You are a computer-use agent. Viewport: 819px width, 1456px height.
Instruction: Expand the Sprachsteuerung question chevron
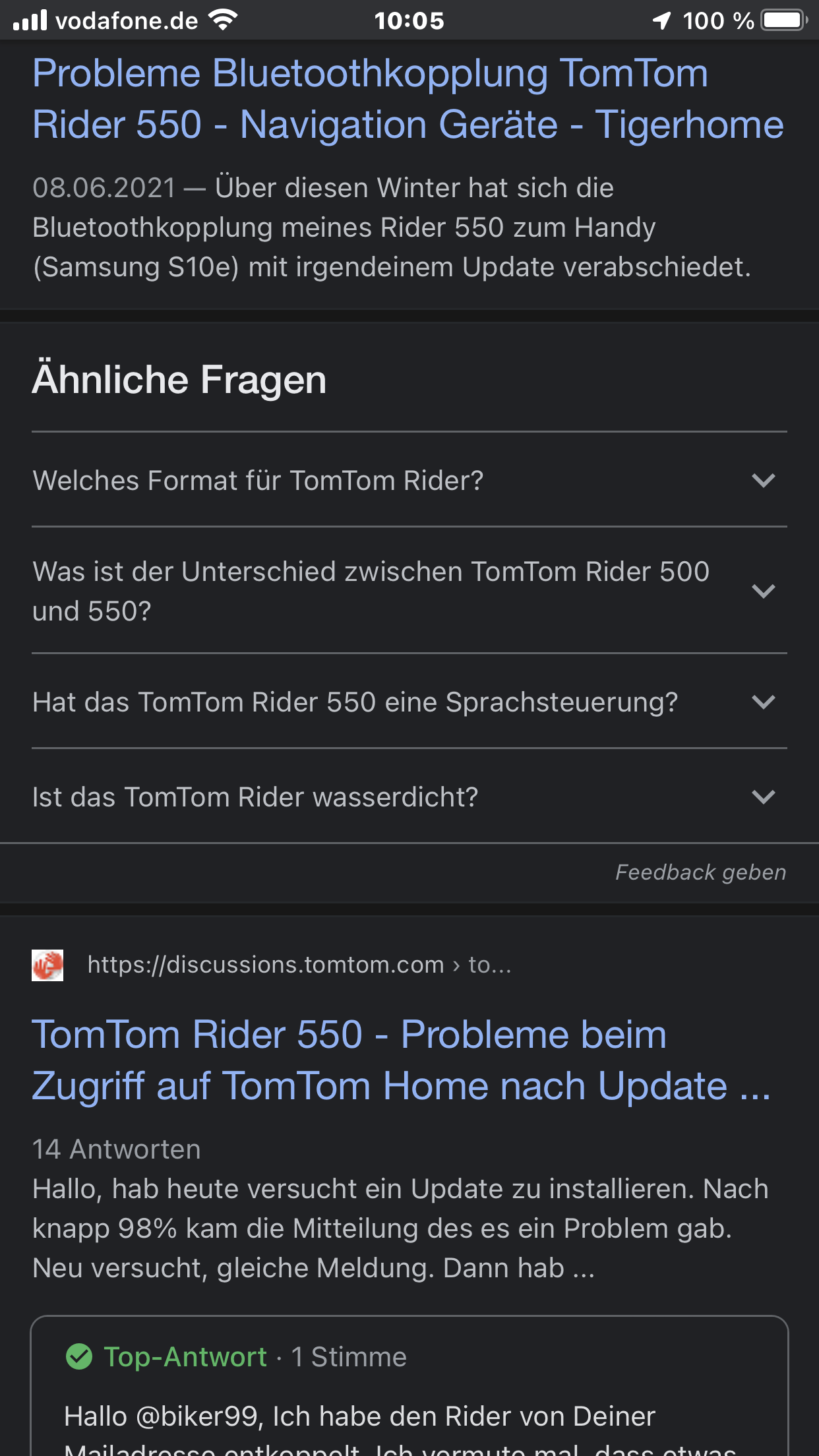coord(763,702)
